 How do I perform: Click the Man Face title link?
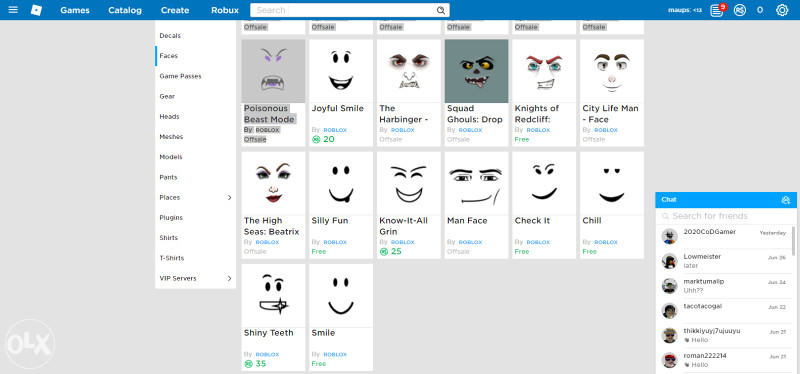coord(467,221)
